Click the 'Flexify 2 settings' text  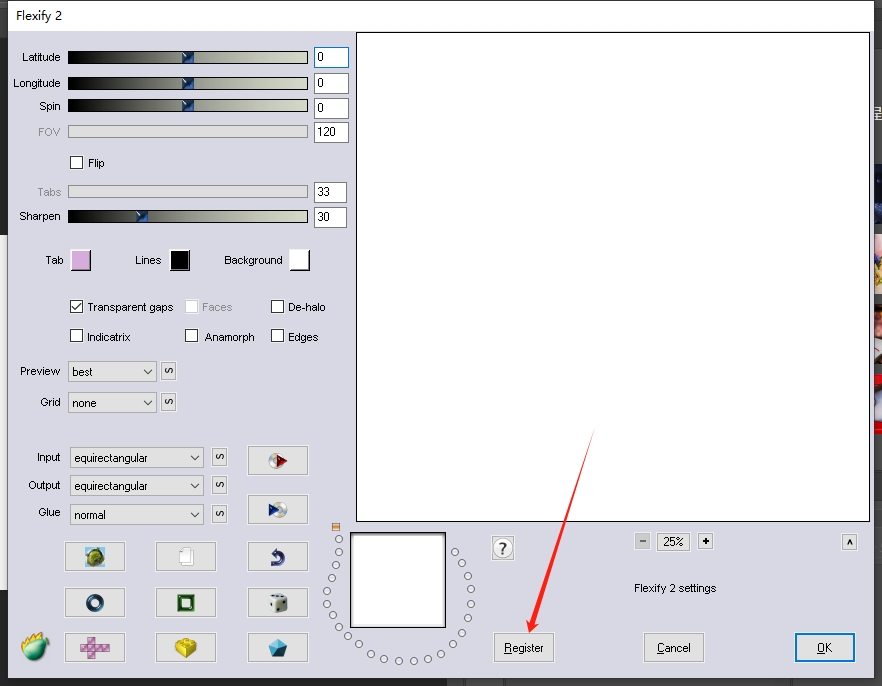tap(675, 588)
